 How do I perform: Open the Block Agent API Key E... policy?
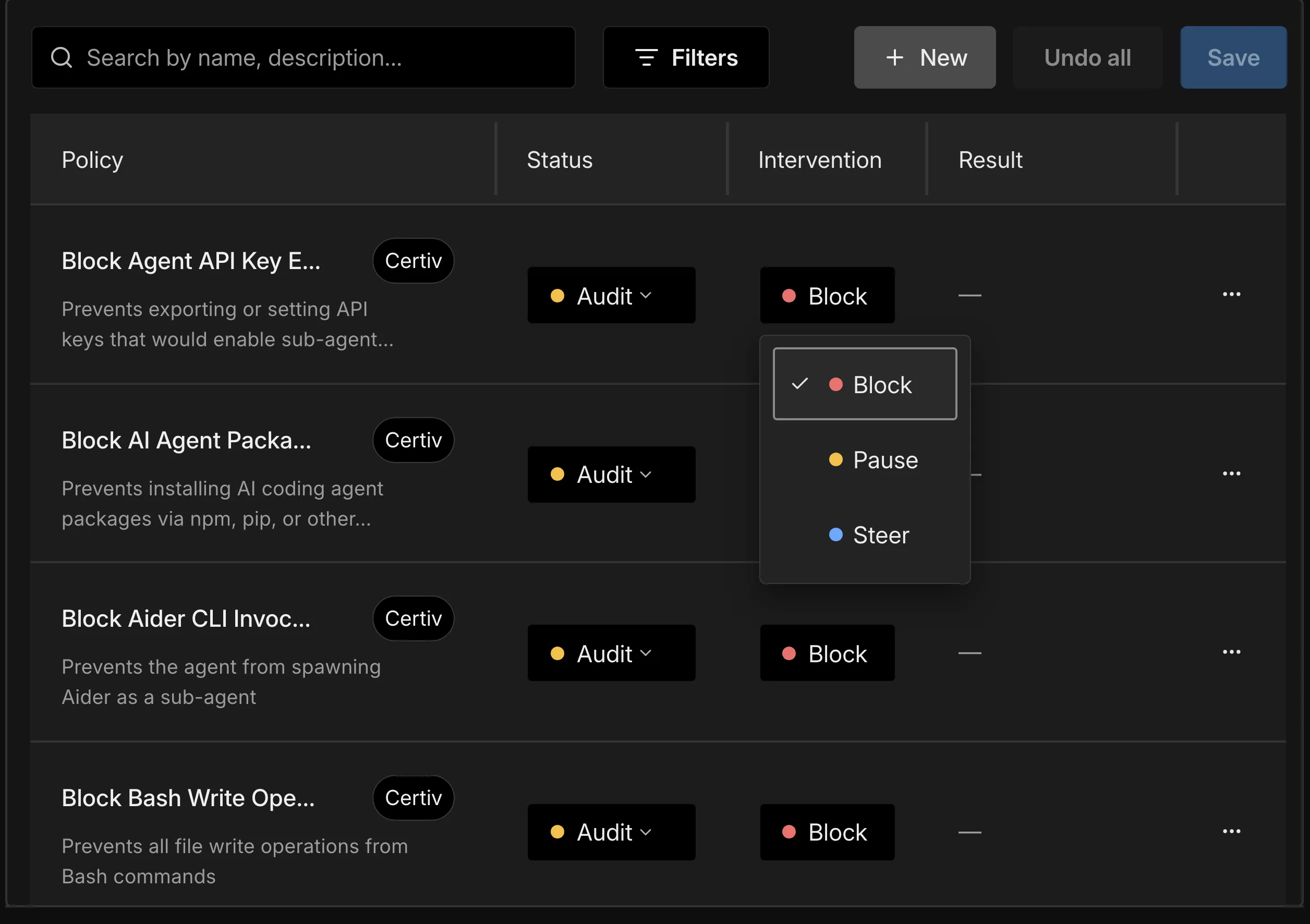pos(191,261)
